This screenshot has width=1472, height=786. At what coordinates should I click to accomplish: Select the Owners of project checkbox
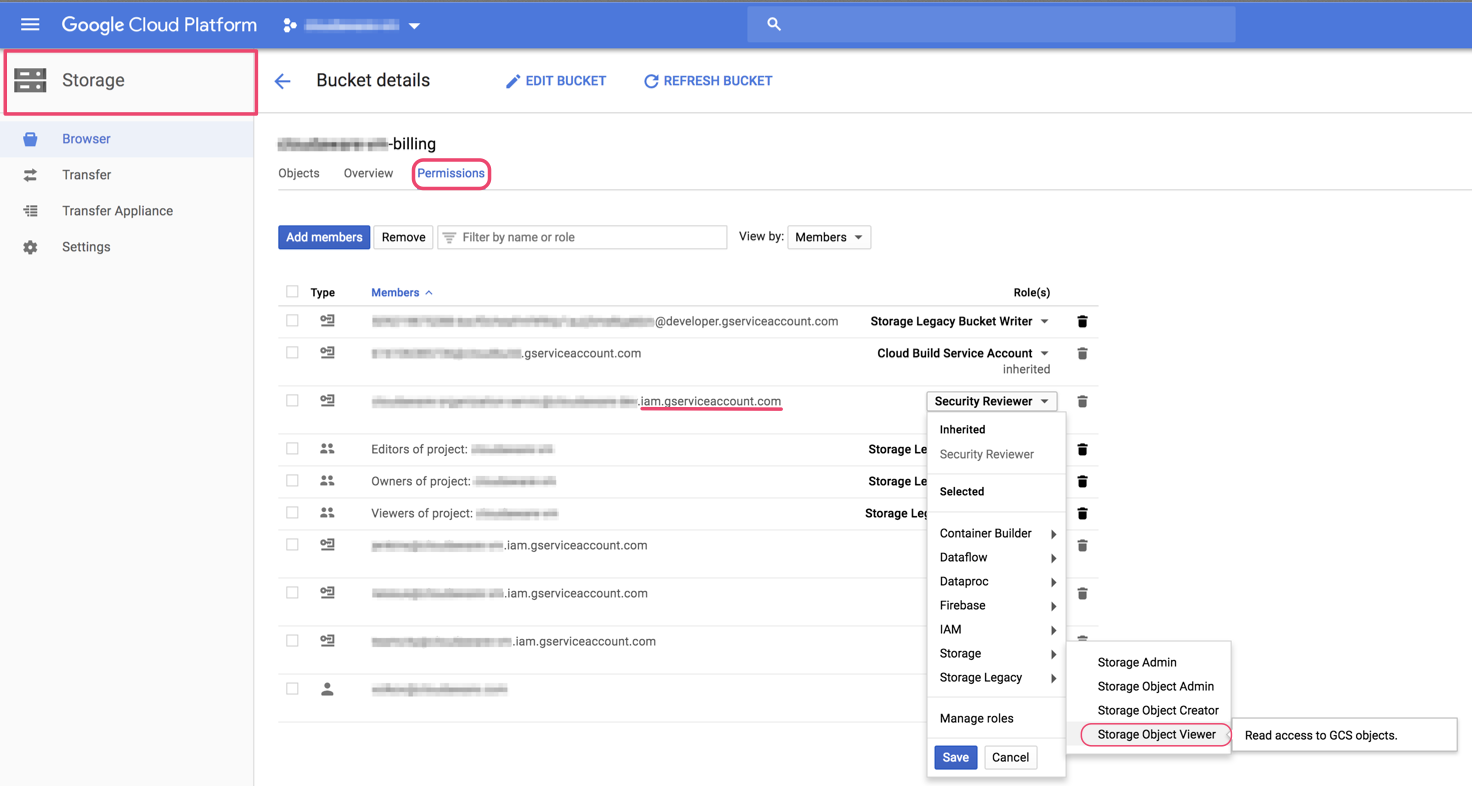[292, 481]
